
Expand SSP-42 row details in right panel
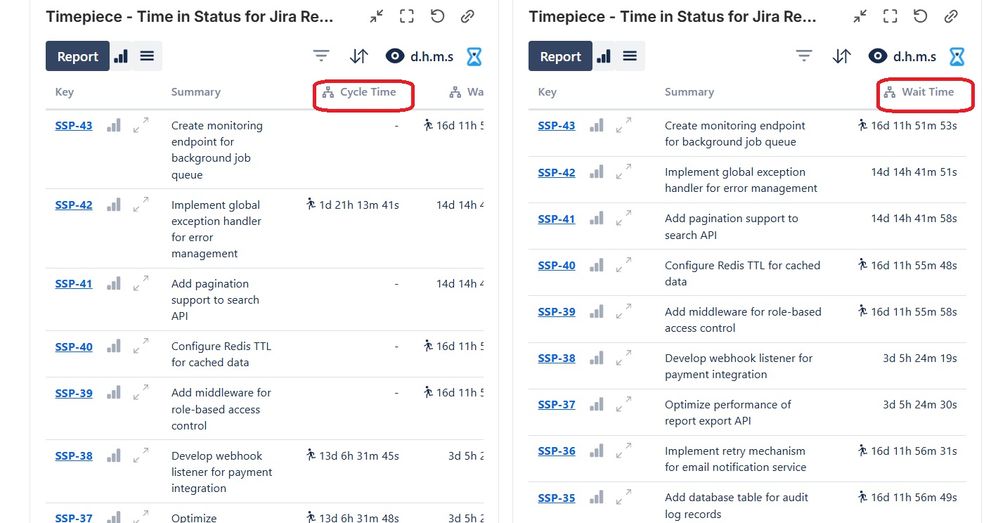coord(624,172)
